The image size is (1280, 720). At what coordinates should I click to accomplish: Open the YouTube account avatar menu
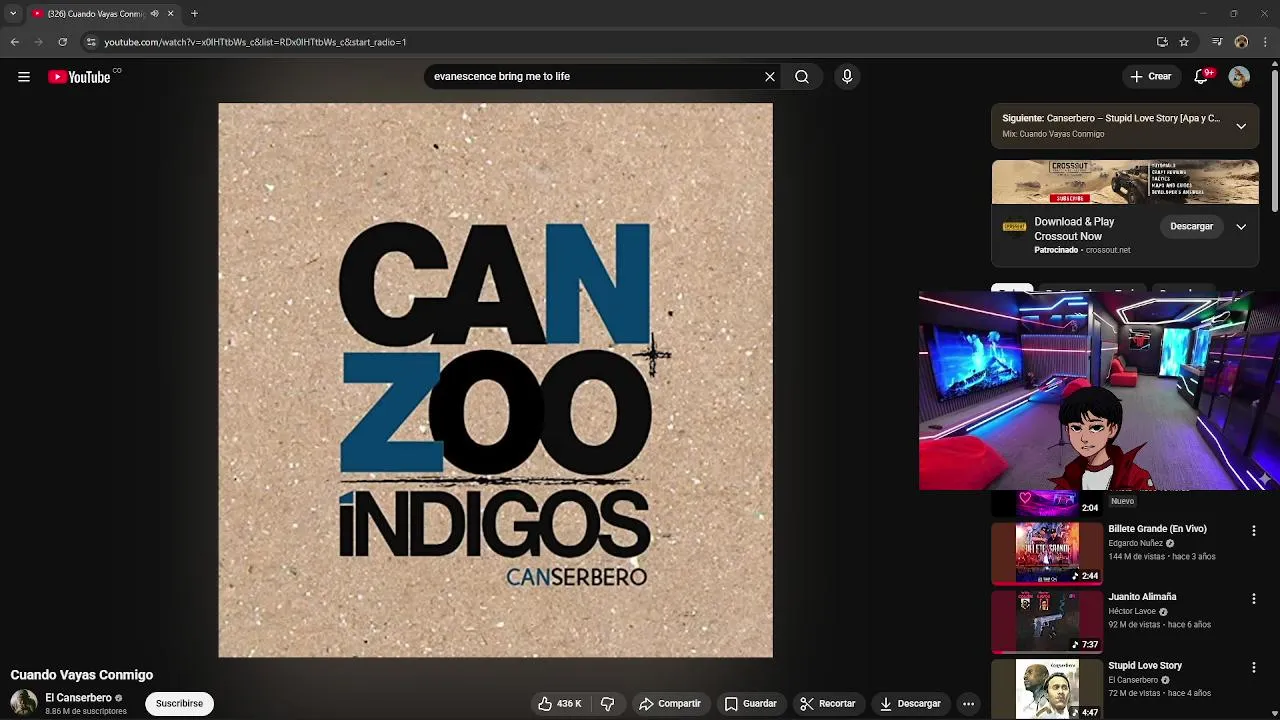(1239, 77)
